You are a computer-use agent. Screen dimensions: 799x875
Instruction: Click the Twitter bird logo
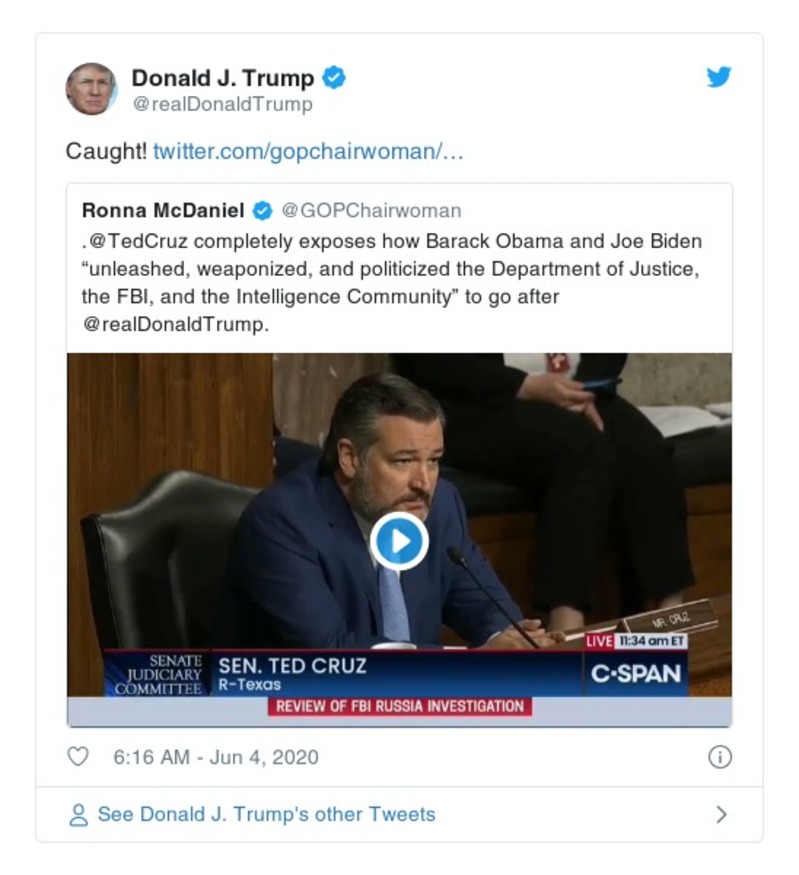tap(719, 77)
